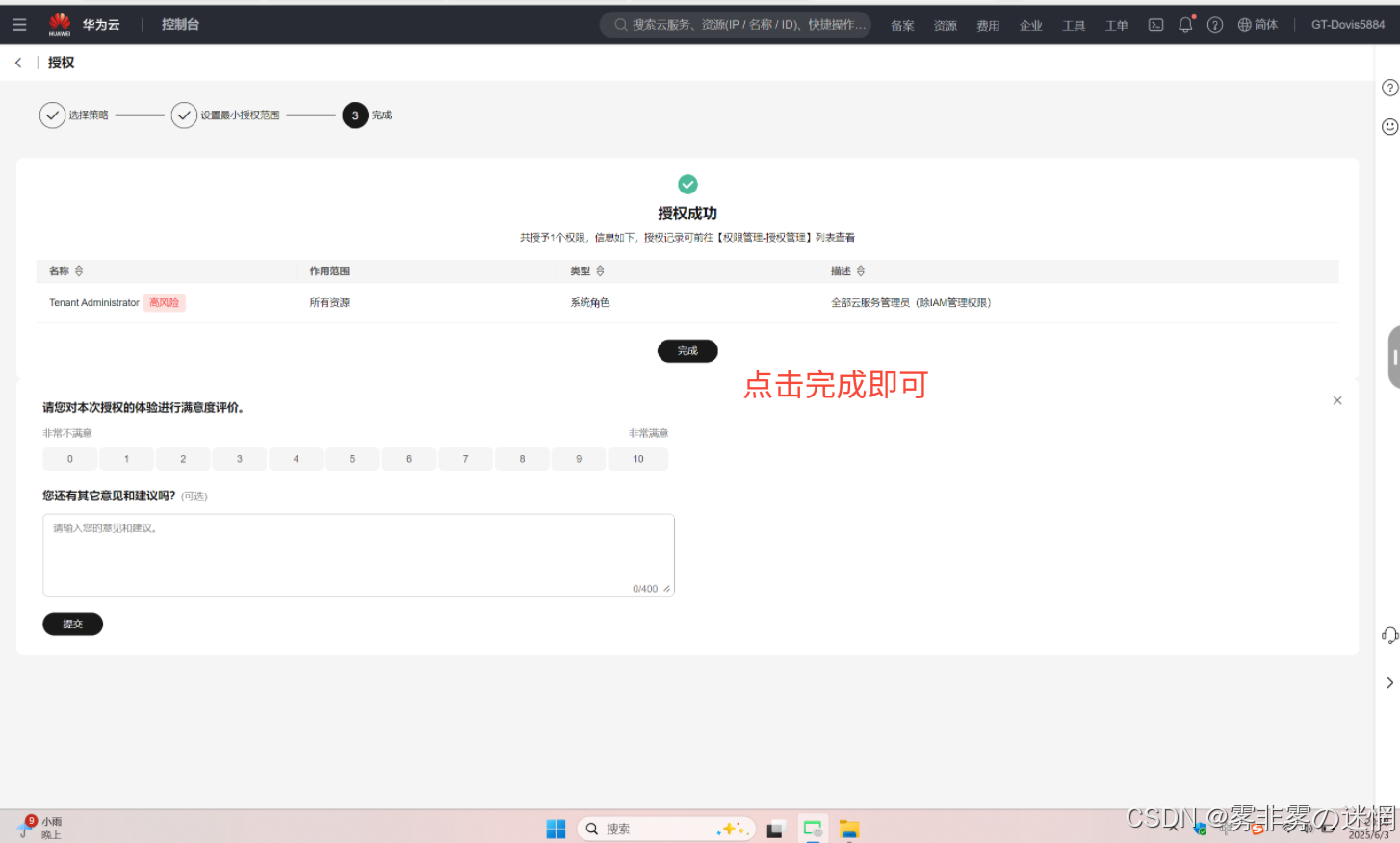Sort by the 类型 column
1400x843 pixels.
coord(600,271)
